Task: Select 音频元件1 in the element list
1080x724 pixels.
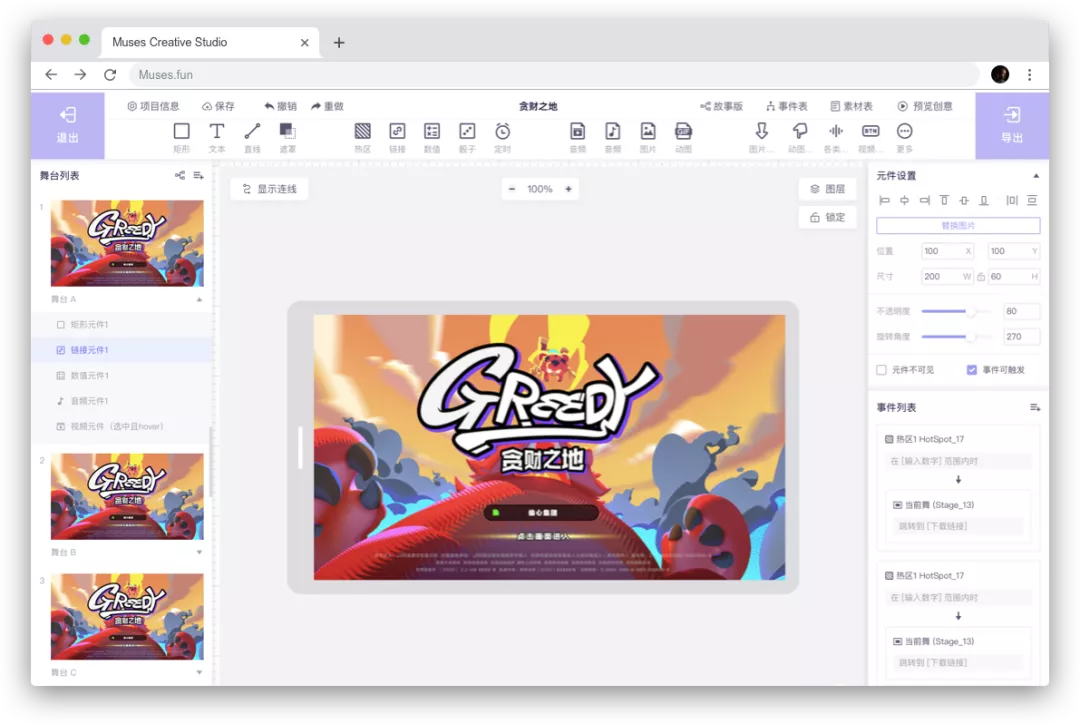Action: click(89, 401)
